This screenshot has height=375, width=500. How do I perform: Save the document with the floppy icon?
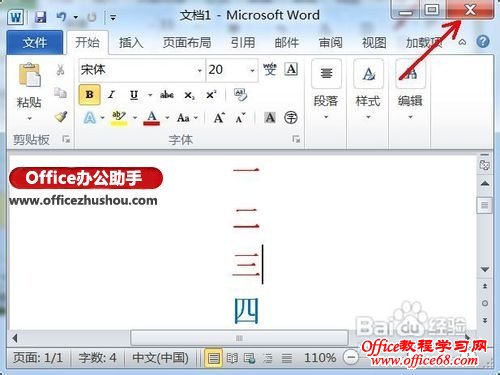pos(40,17)
